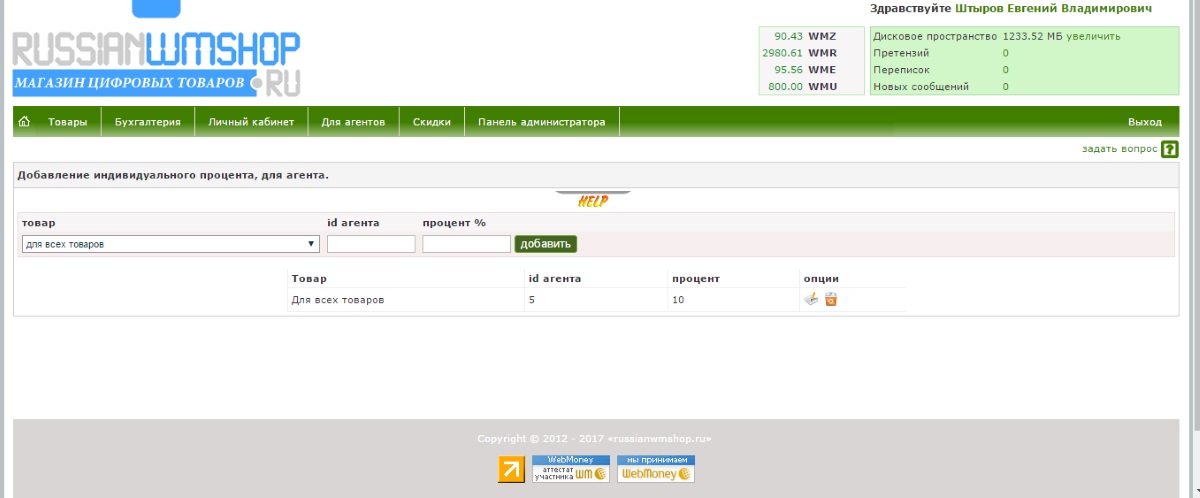Focus the процент % input field
Viewport: 1200px width, 498px height.
(466, 244)
